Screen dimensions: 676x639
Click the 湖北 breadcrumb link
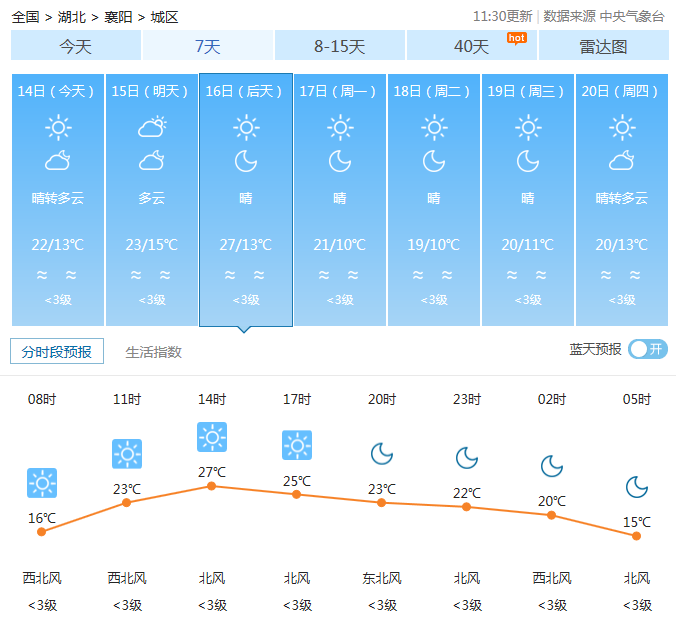pos(71,17)
